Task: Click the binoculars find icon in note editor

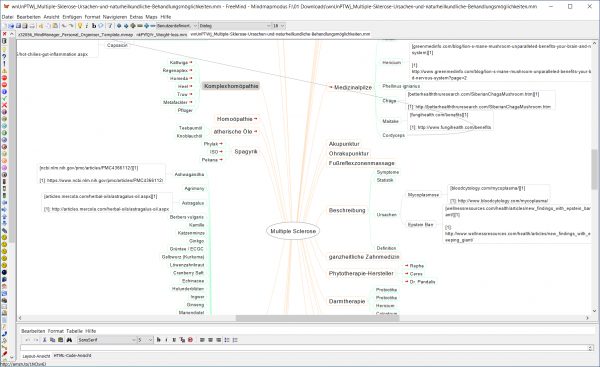Action: click(69, 340)
